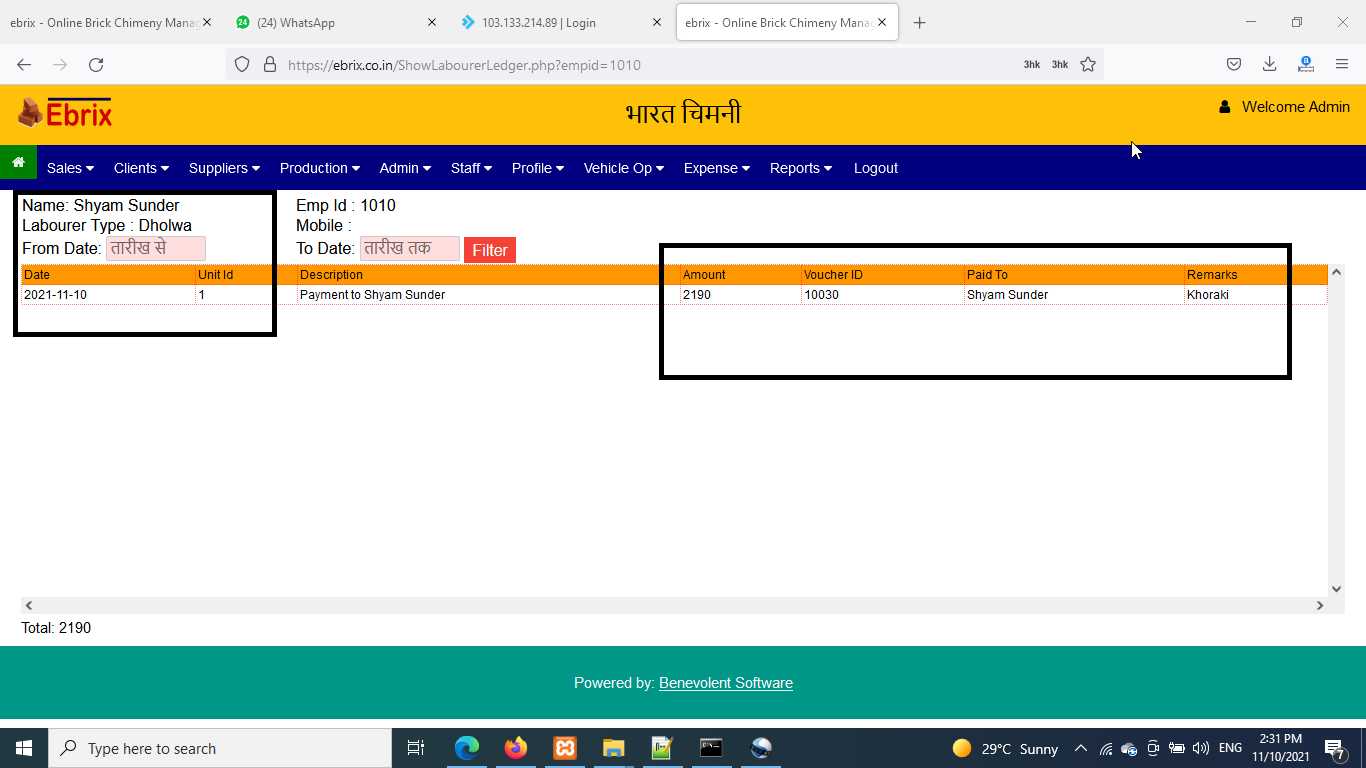Image resolution: width=1366 pixels, height=768 pixels.
Task: Click the Ebrix logo
Action: 65,113
